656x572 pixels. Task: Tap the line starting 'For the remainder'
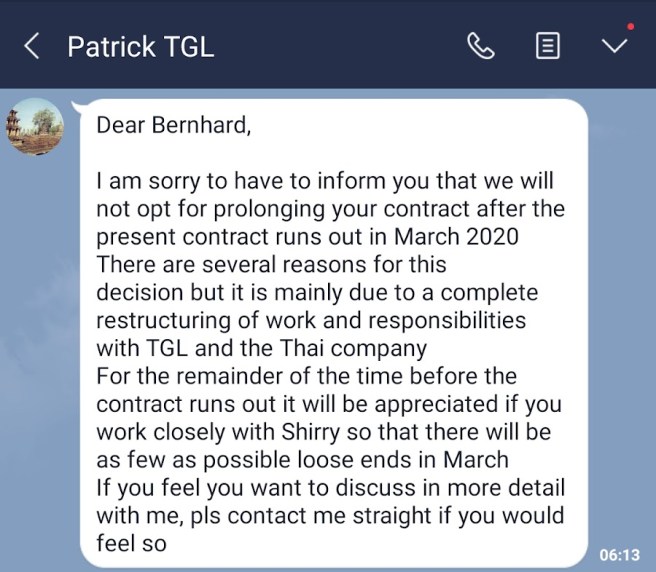[x=306, y=377]
